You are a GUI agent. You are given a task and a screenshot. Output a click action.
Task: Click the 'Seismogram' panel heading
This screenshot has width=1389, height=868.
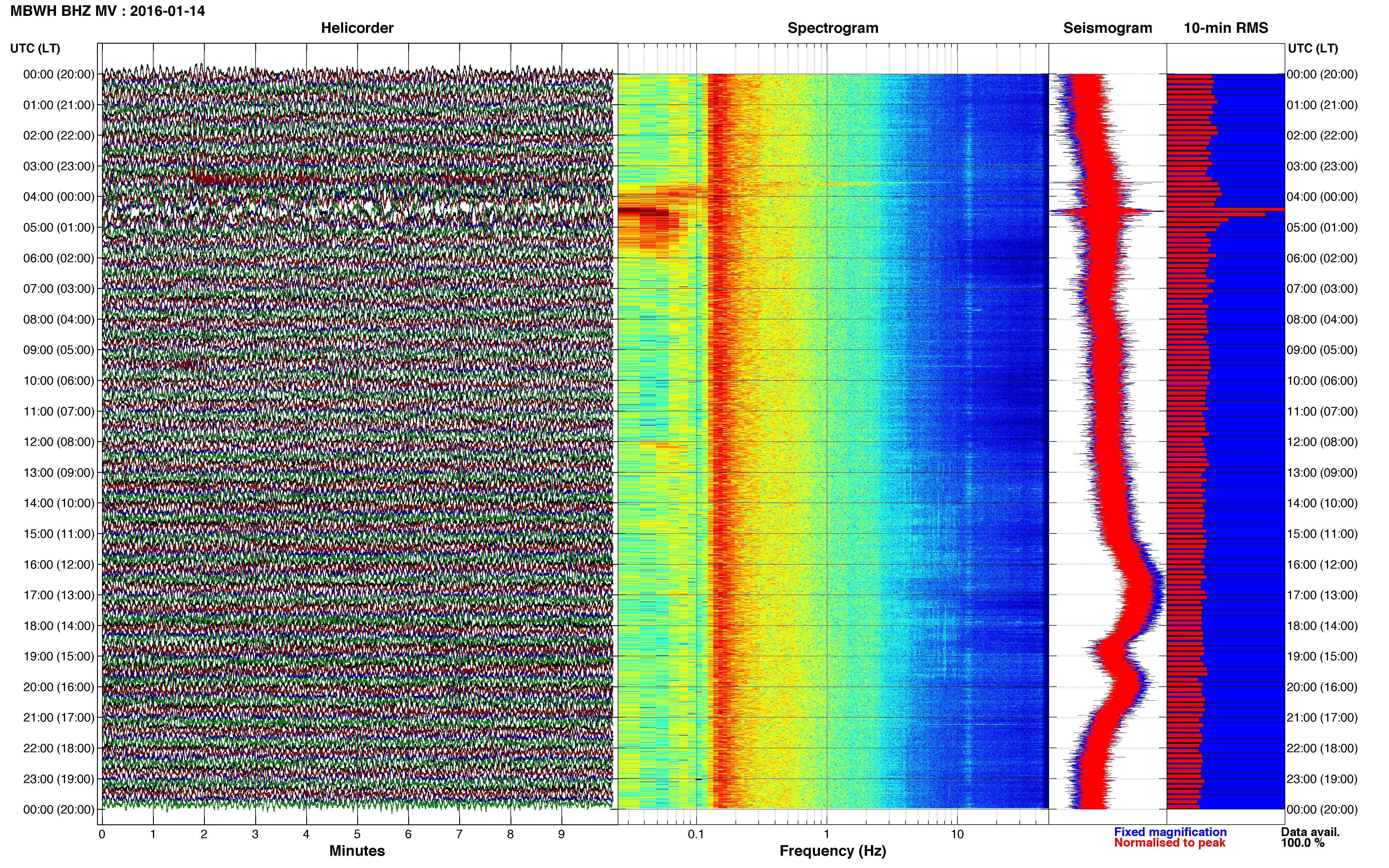(x=1108, y=28)
